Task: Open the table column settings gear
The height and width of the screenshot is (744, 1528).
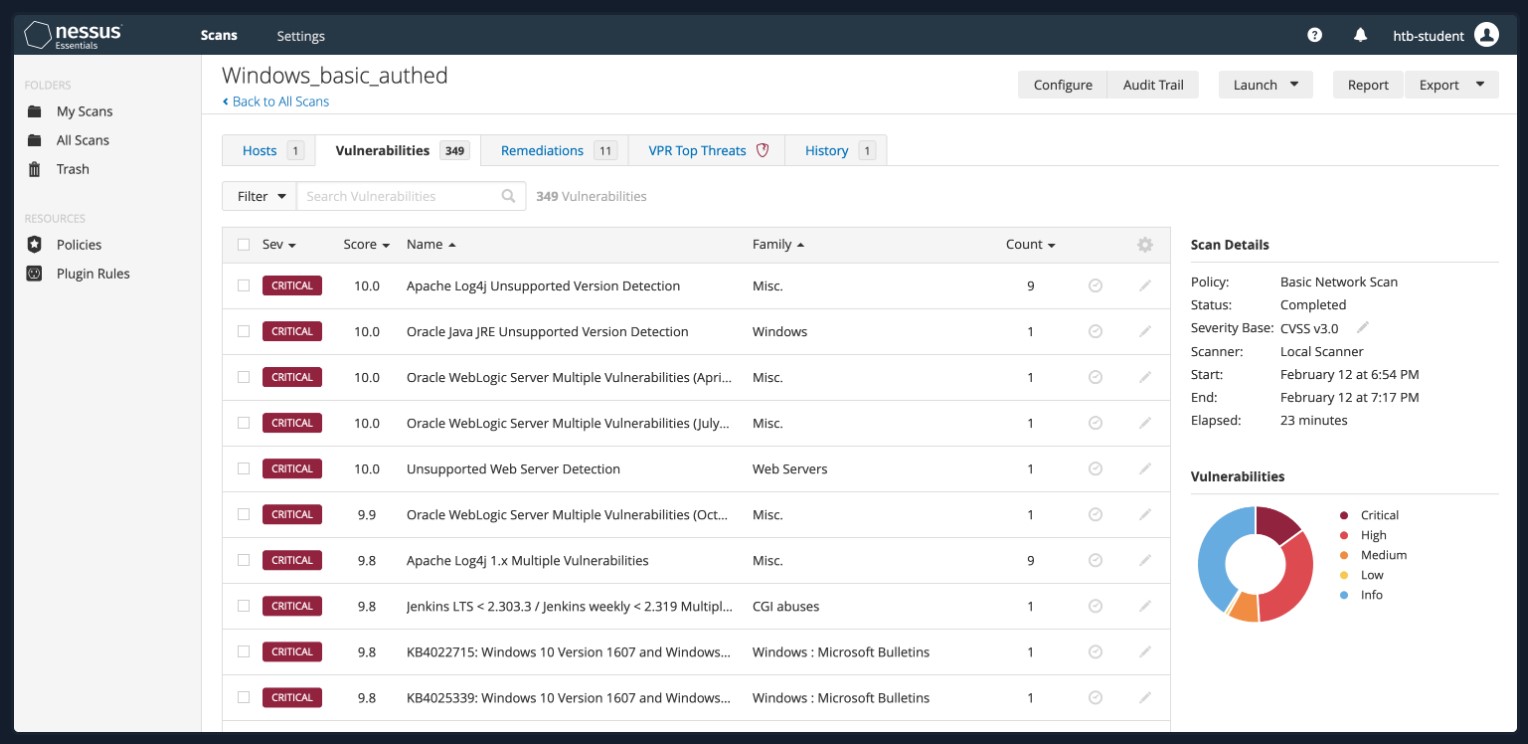Action: pyautogui.click(x=1145, y=244)
